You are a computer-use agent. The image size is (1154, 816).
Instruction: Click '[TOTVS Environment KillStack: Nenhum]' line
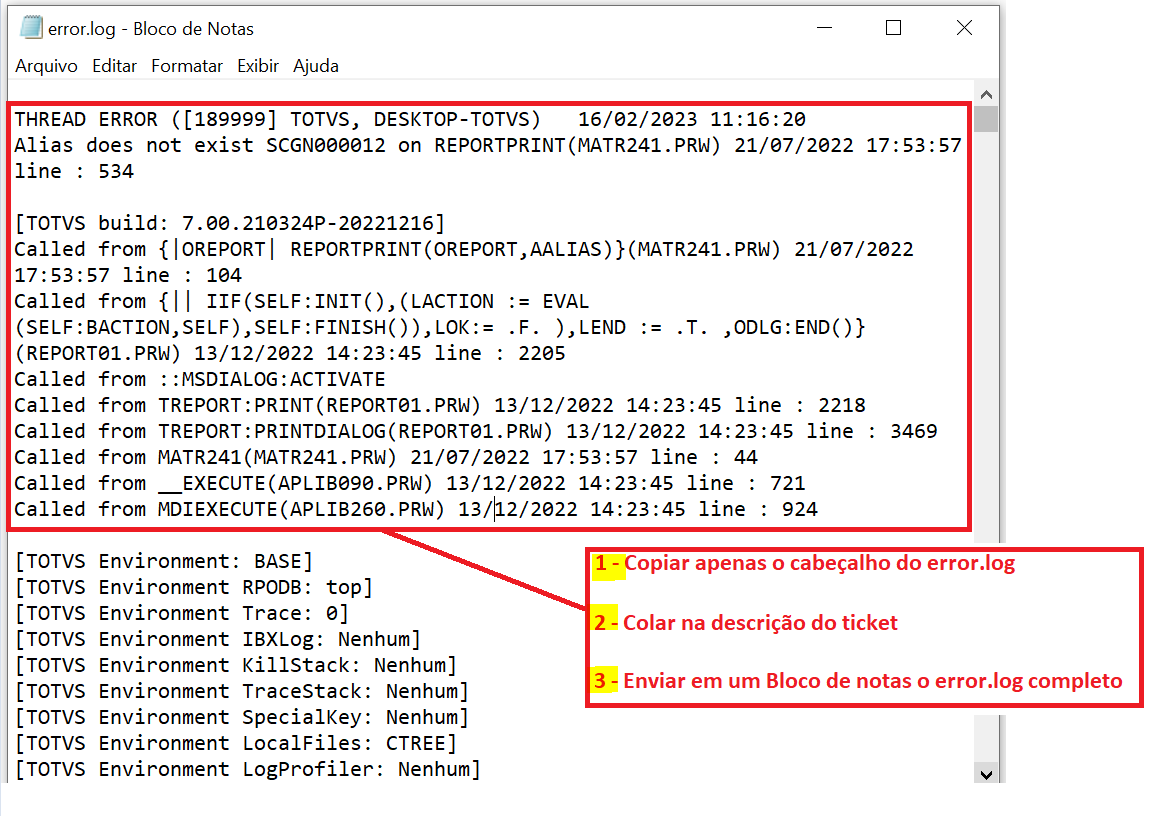pos(236,665)
